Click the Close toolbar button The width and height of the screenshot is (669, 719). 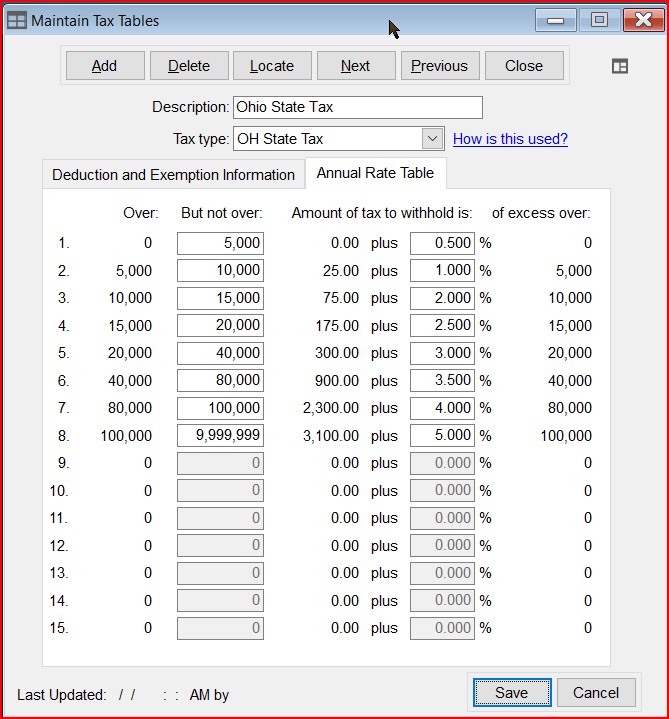(524, 66)
